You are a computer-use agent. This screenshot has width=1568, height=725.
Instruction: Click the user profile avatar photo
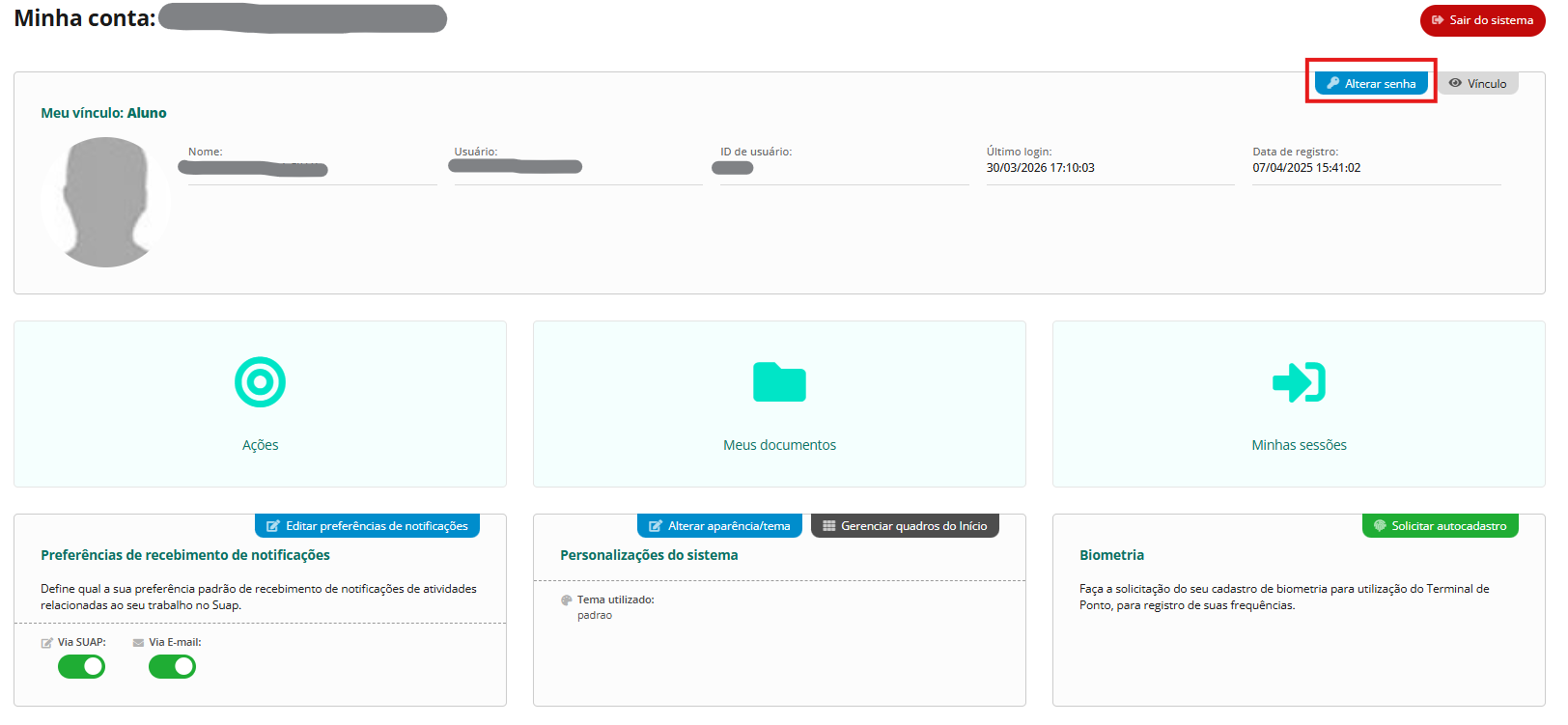(106, 202)
